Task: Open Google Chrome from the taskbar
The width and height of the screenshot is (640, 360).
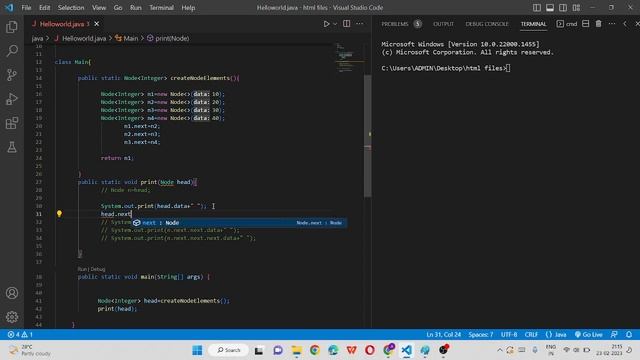Action: 315,350
